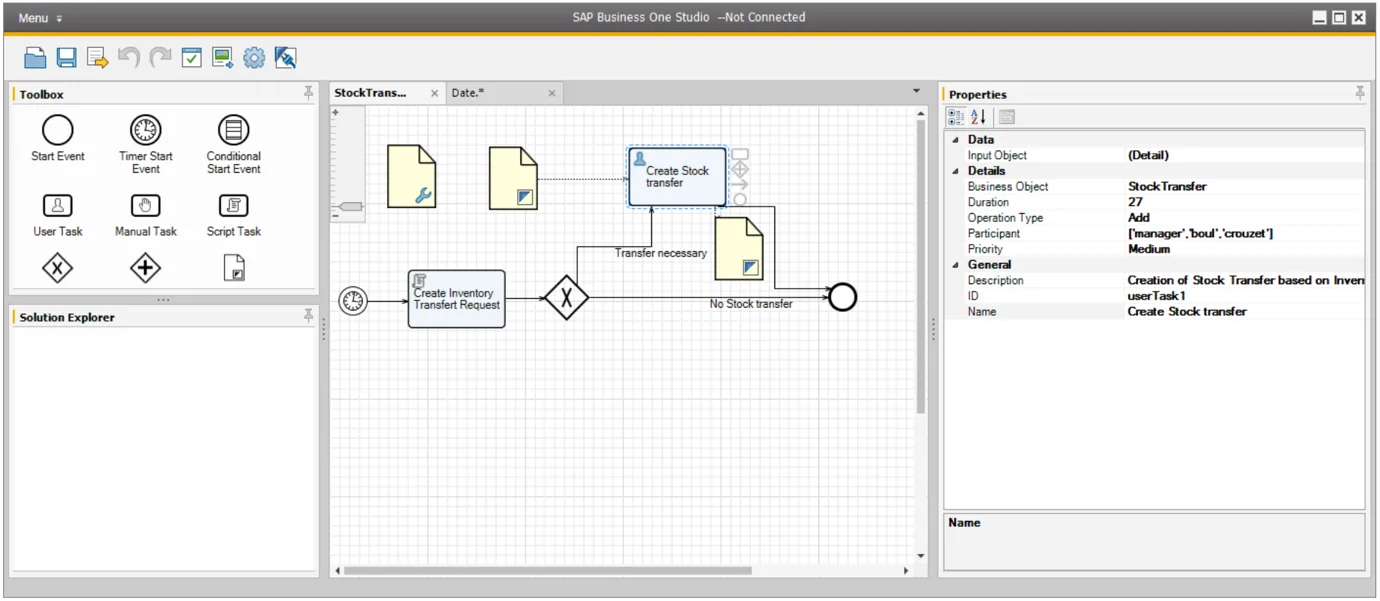Append a task using quick-add rectangle
Viewport: 1380px width, 601px height.
point(740,155)
